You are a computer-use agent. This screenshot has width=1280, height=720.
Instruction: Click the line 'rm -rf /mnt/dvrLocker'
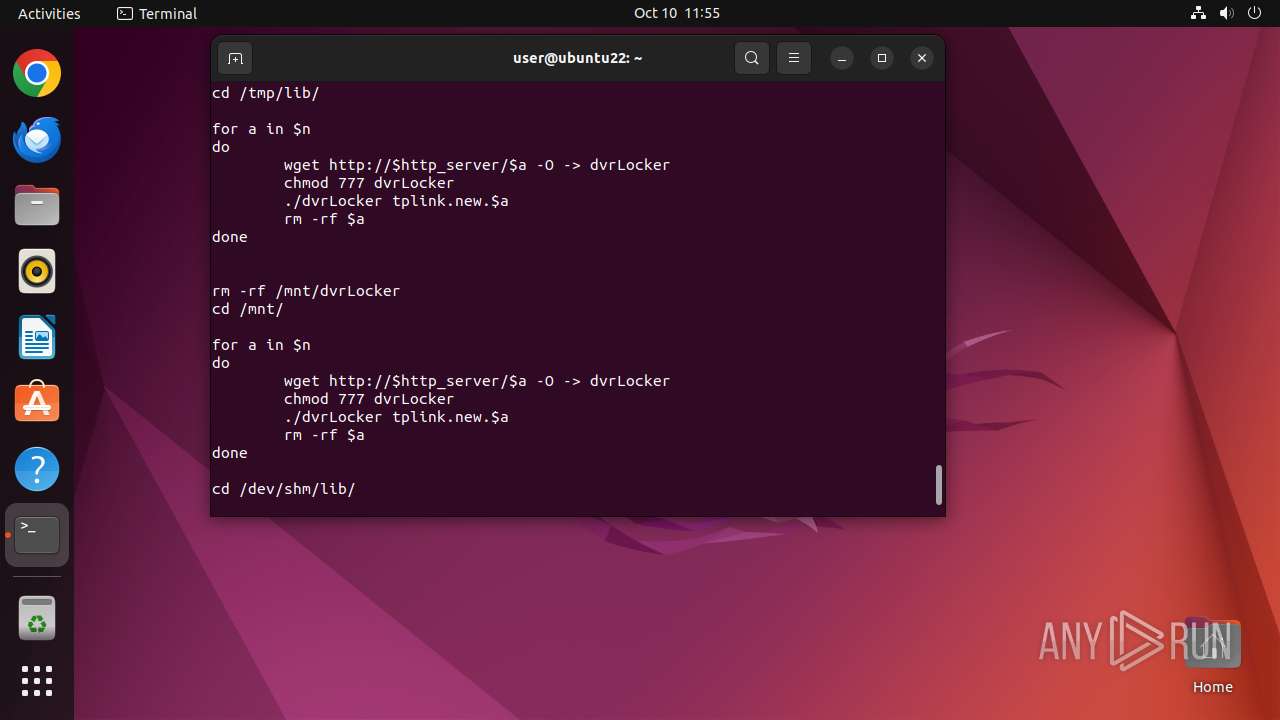click(306, 291)
